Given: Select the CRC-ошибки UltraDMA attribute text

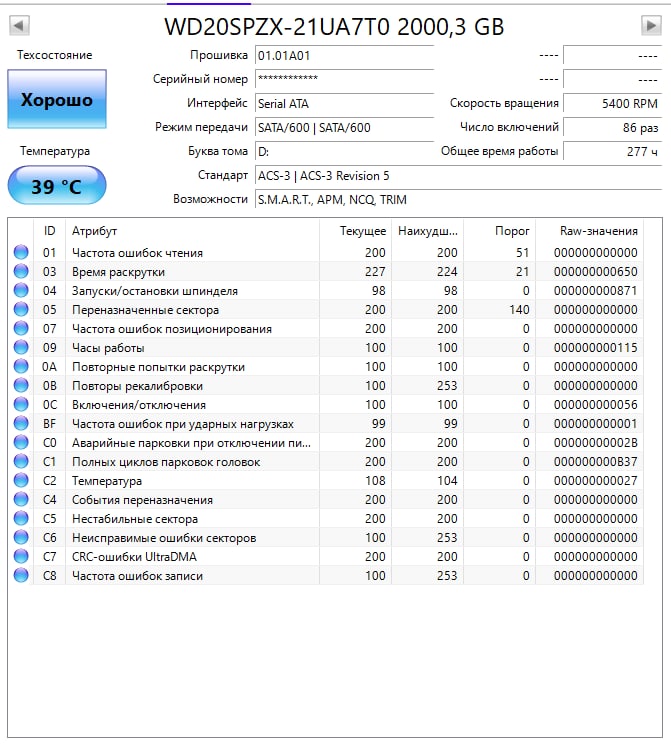Looking at the screenshot, I should pos(134,557).
